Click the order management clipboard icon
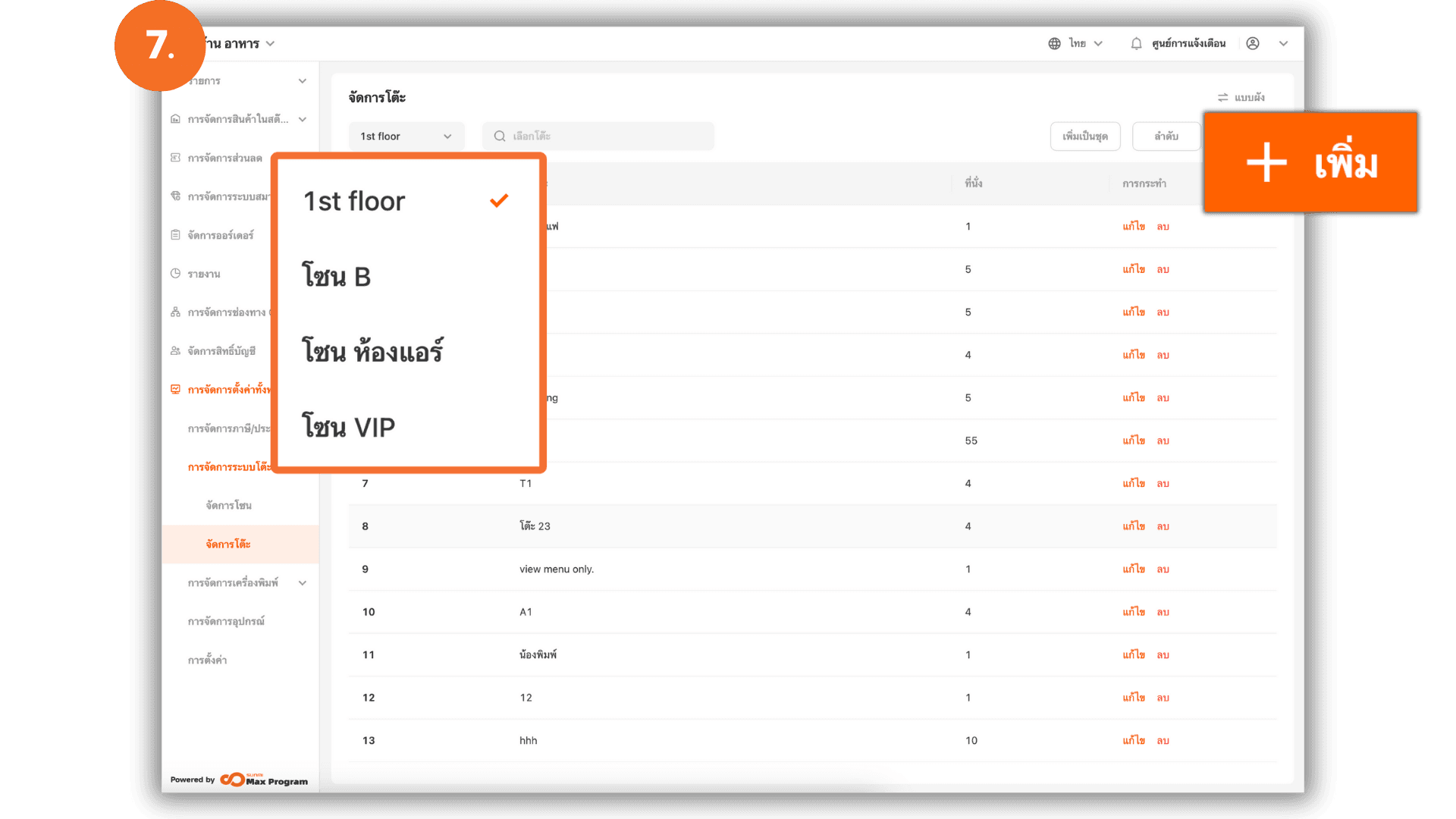The height and width of the screenshot is (819, 1456). click(x=176, y=235)
